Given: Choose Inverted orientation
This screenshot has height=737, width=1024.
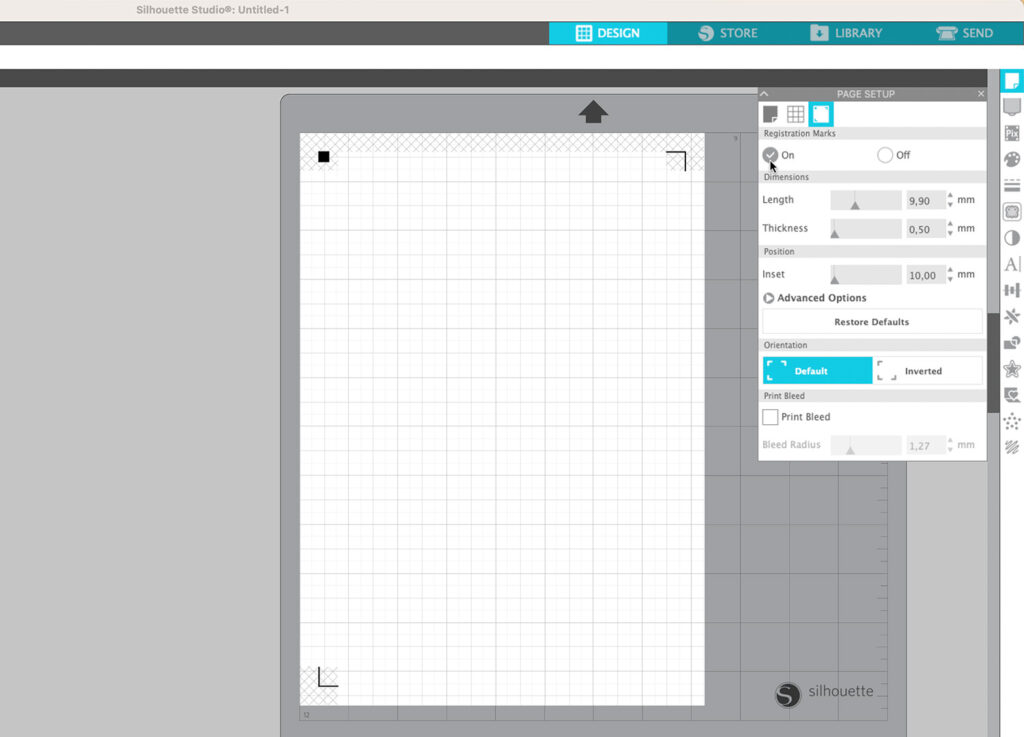Looking at the screenshot, I should tap(927, 371).
